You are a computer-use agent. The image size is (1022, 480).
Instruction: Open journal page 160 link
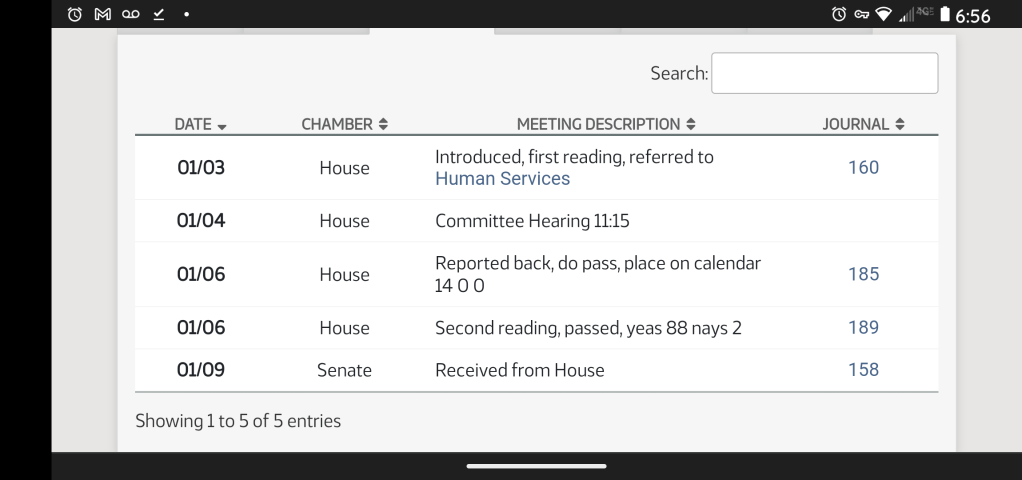click(863, 167)
